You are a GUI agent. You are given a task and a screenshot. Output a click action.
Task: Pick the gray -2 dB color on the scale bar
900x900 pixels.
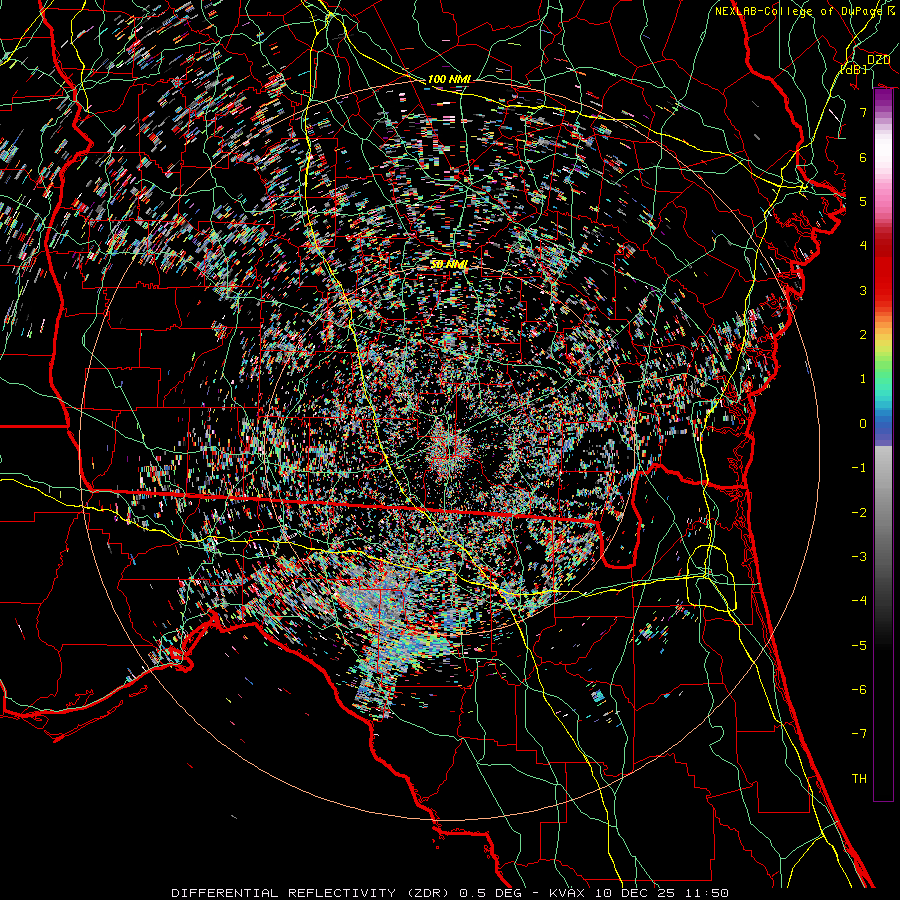click(x=883, y=513)
